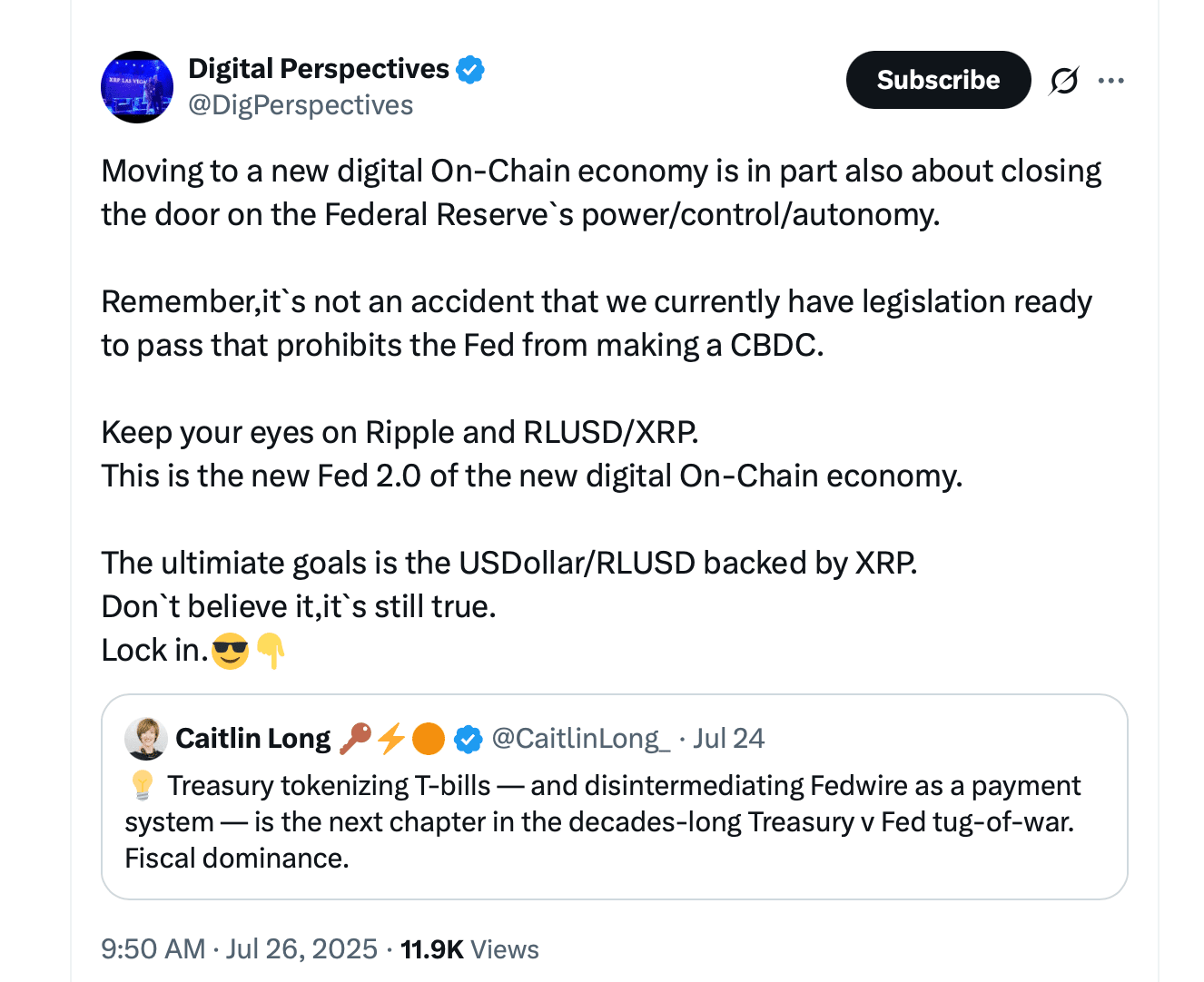This screenshot has height=982, width=1204.
Task: Click the orange circle emoji
Action: click(429, 739)
